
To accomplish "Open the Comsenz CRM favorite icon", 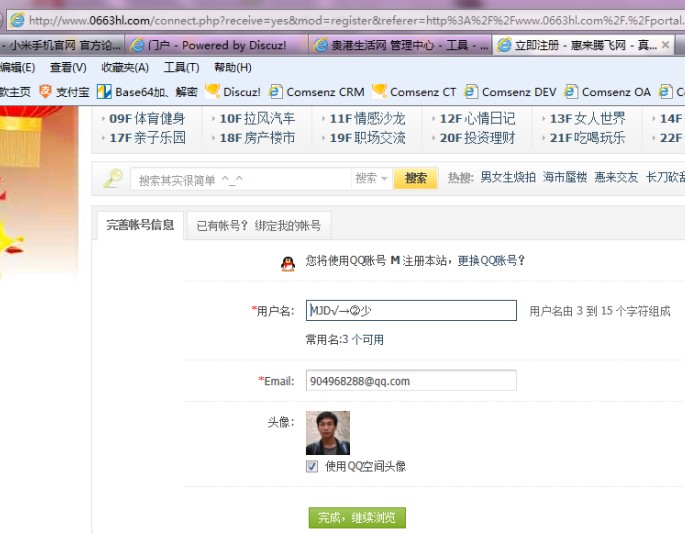I will [x=276, y=91].
